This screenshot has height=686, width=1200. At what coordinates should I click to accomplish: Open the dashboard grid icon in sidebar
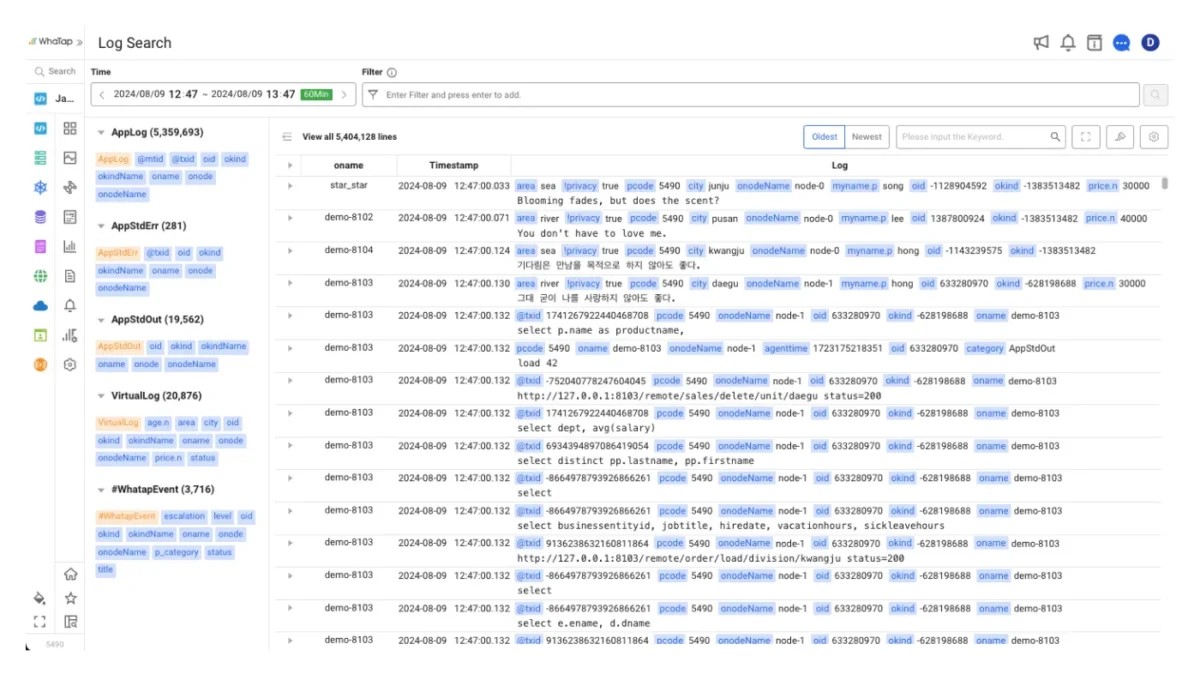click(x=70, y=128)
